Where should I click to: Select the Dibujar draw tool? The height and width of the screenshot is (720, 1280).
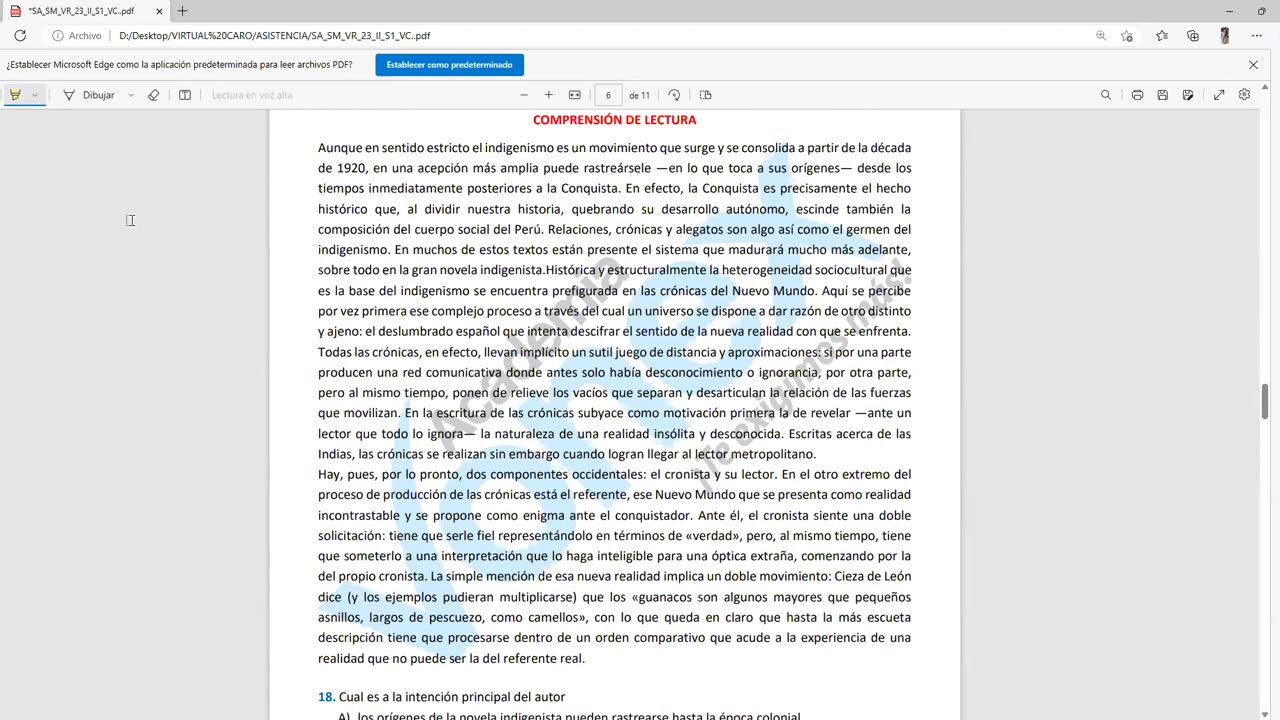pyautogui.click(x=88, y=95)
